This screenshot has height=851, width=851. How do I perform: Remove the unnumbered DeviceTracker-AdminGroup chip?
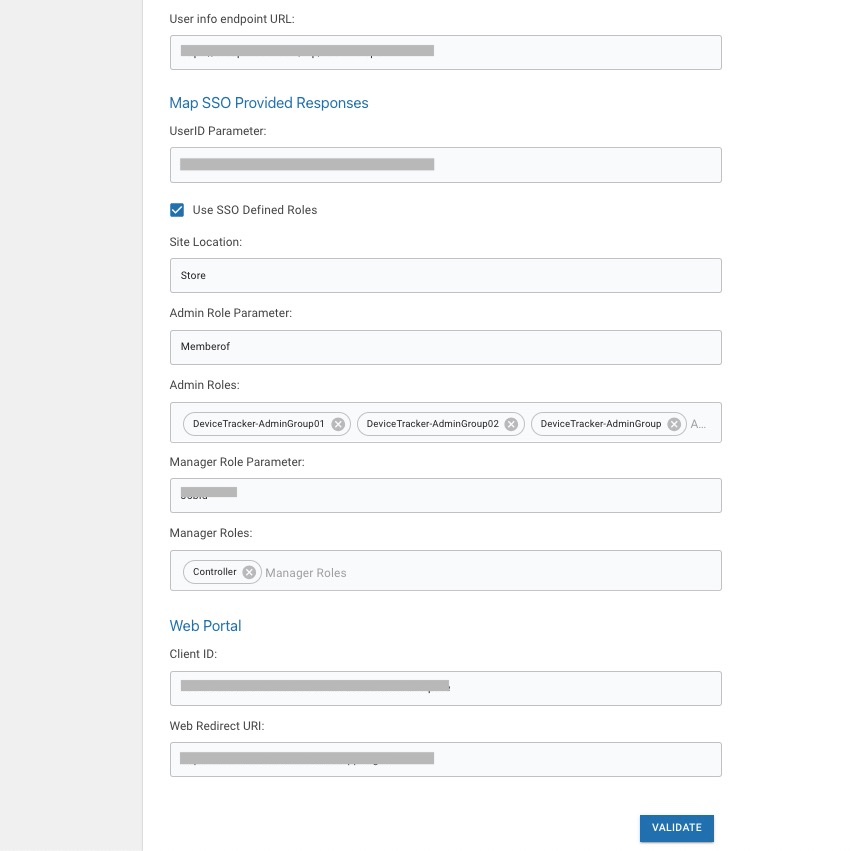[674, 424]
